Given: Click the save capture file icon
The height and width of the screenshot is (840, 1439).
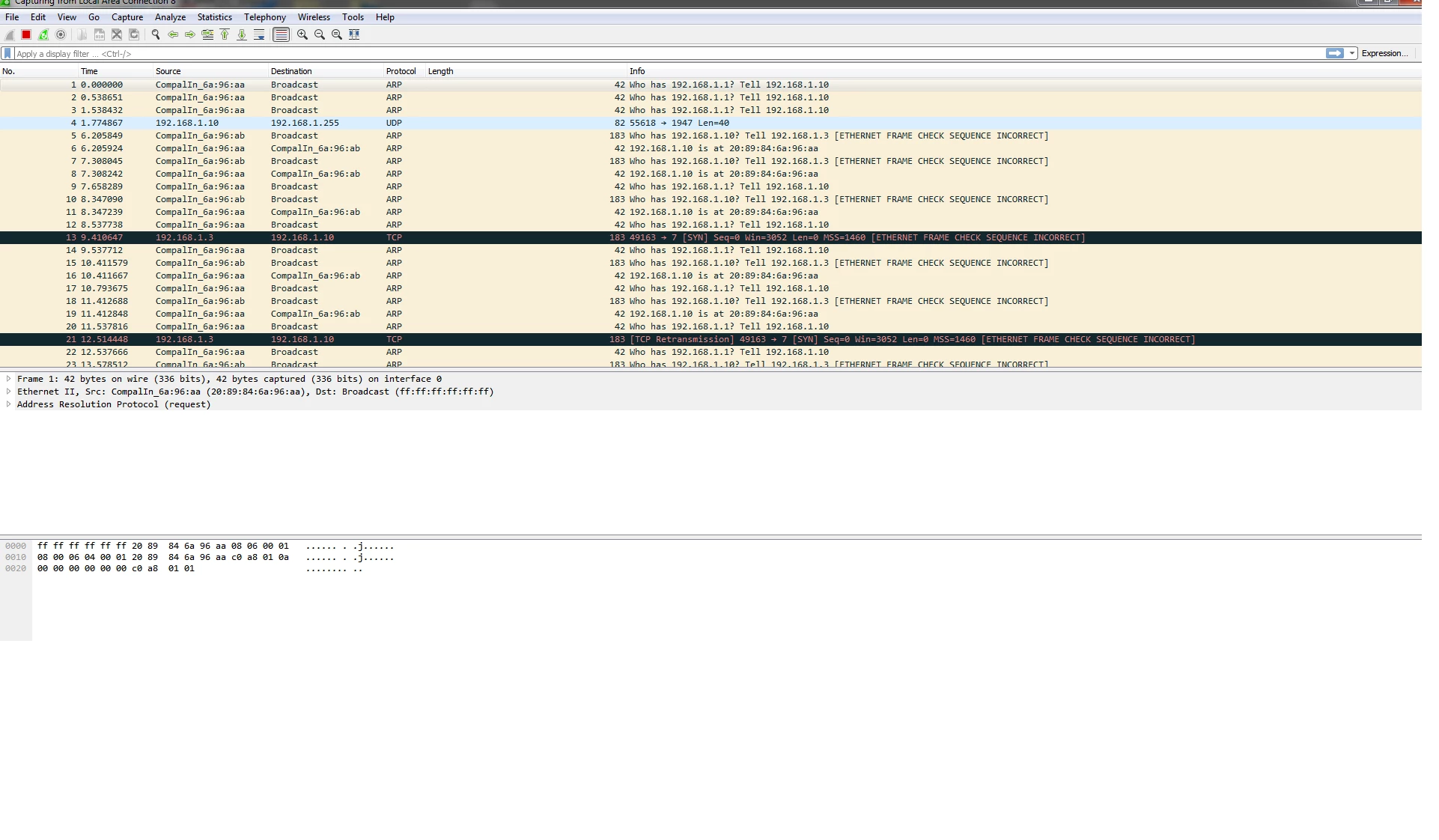Looking at the screenshot, I should point(99,34).
